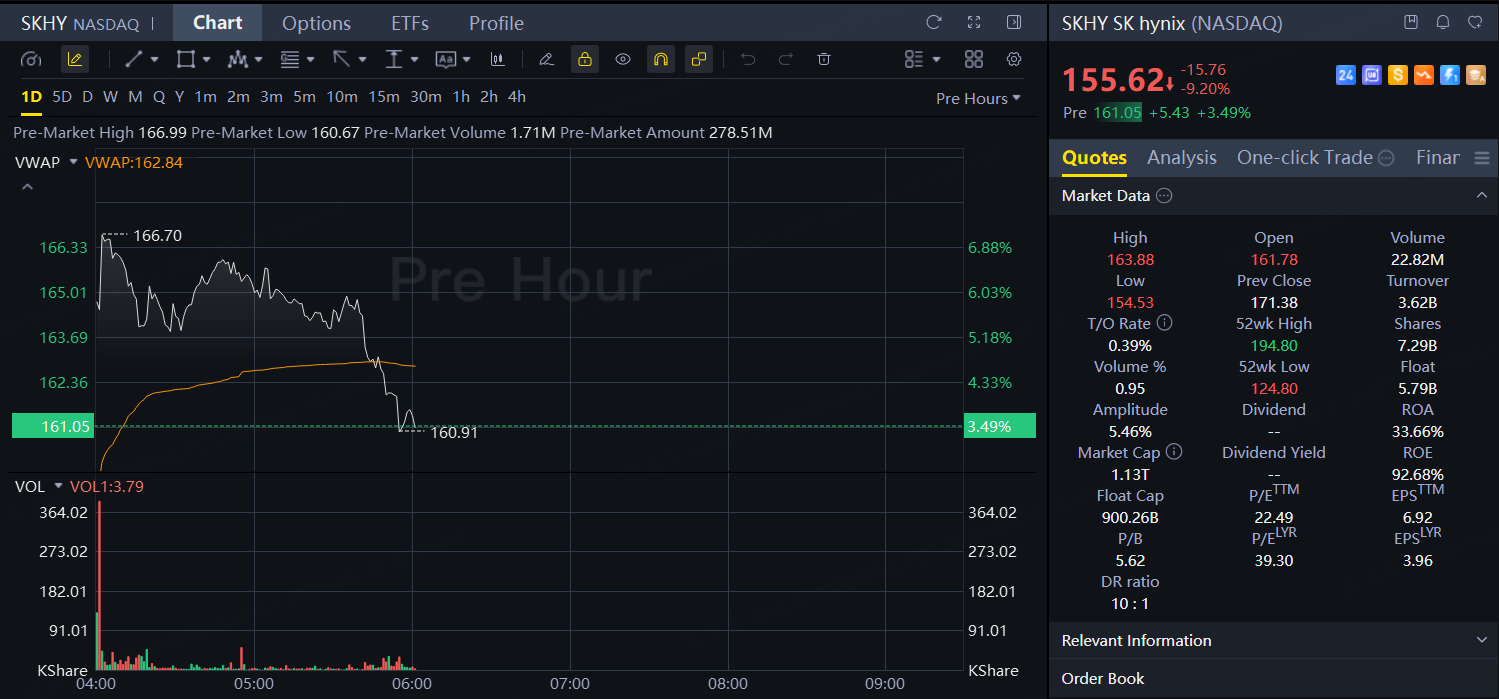Screen dimensions: 1499x699
Task: Choose the 4h interval
Action: point(516,97)
